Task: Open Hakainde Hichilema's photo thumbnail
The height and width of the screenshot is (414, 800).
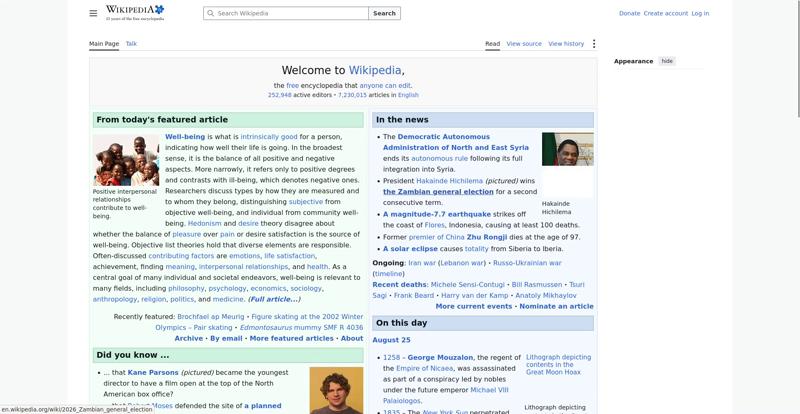Action: click(x=567, y=149)
